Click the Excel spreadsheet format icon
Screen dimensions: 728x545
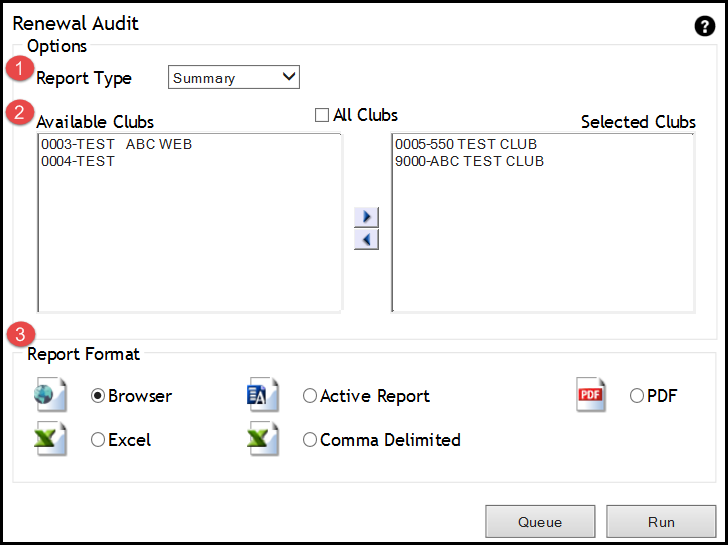click(50, 439)
